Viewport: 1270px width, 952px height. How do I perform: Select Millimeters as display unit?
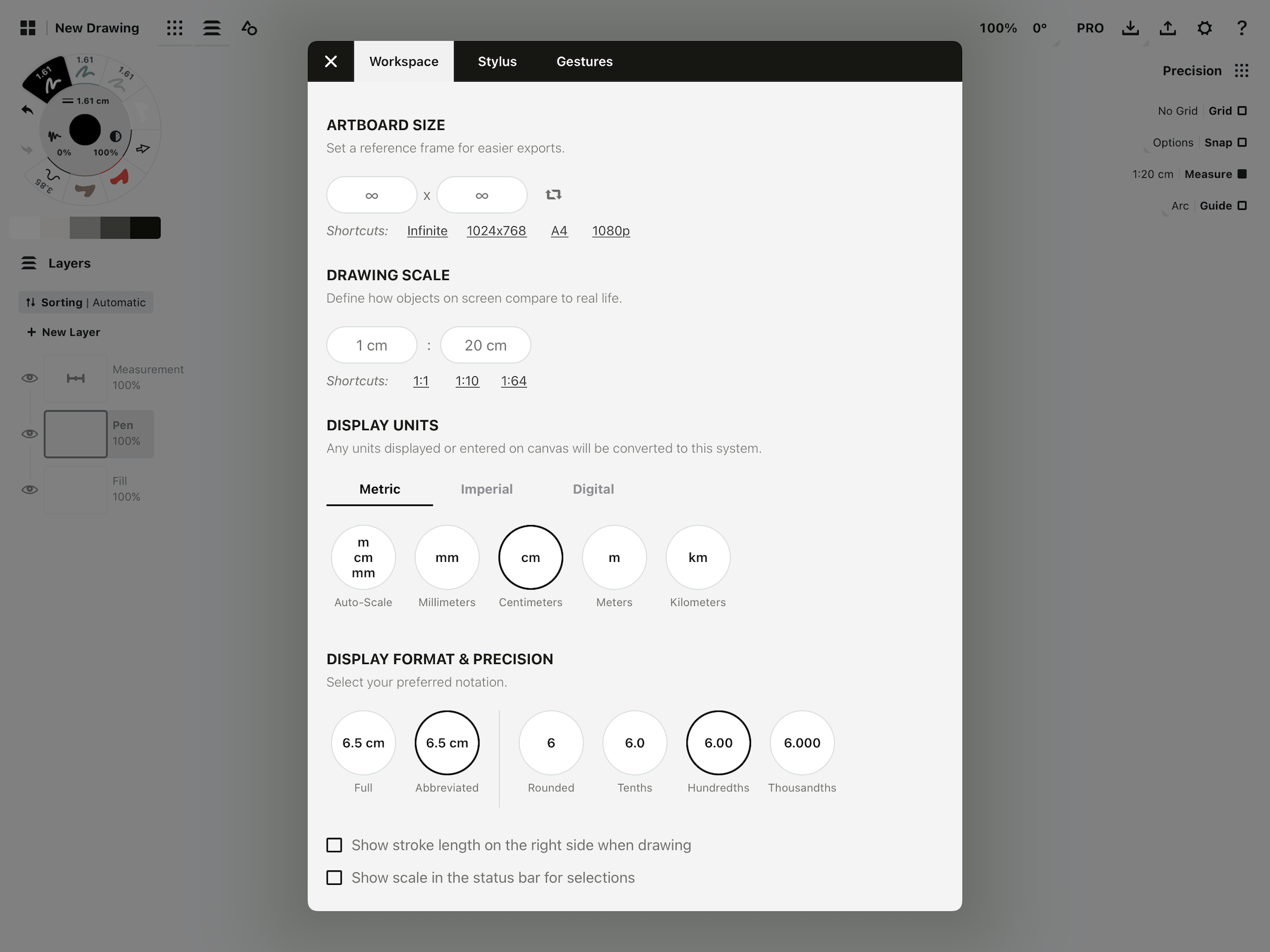click(x=447, y=556)
